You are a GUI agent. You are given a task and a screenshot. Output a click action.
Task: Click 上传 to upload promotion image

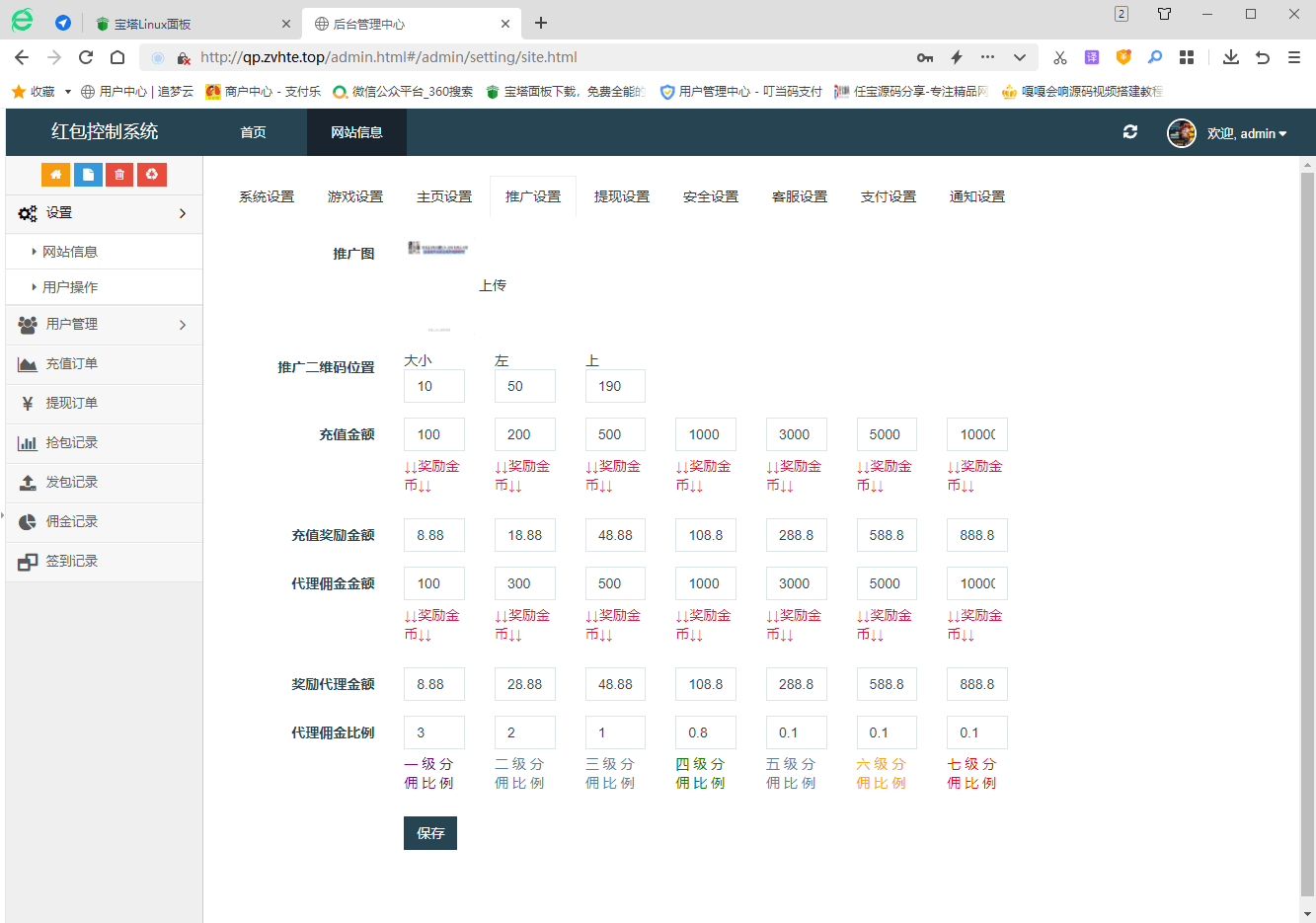point(492,285)
